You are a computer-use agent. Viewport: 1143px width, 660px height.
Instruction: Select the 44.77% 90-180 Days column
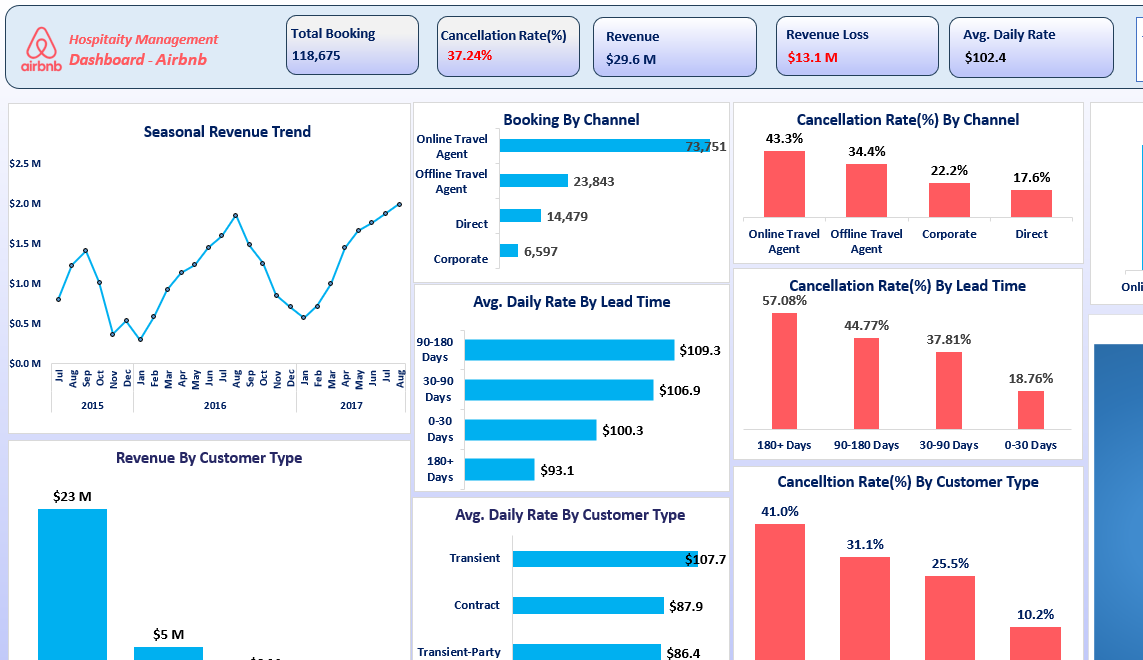(x=866, y=384)
